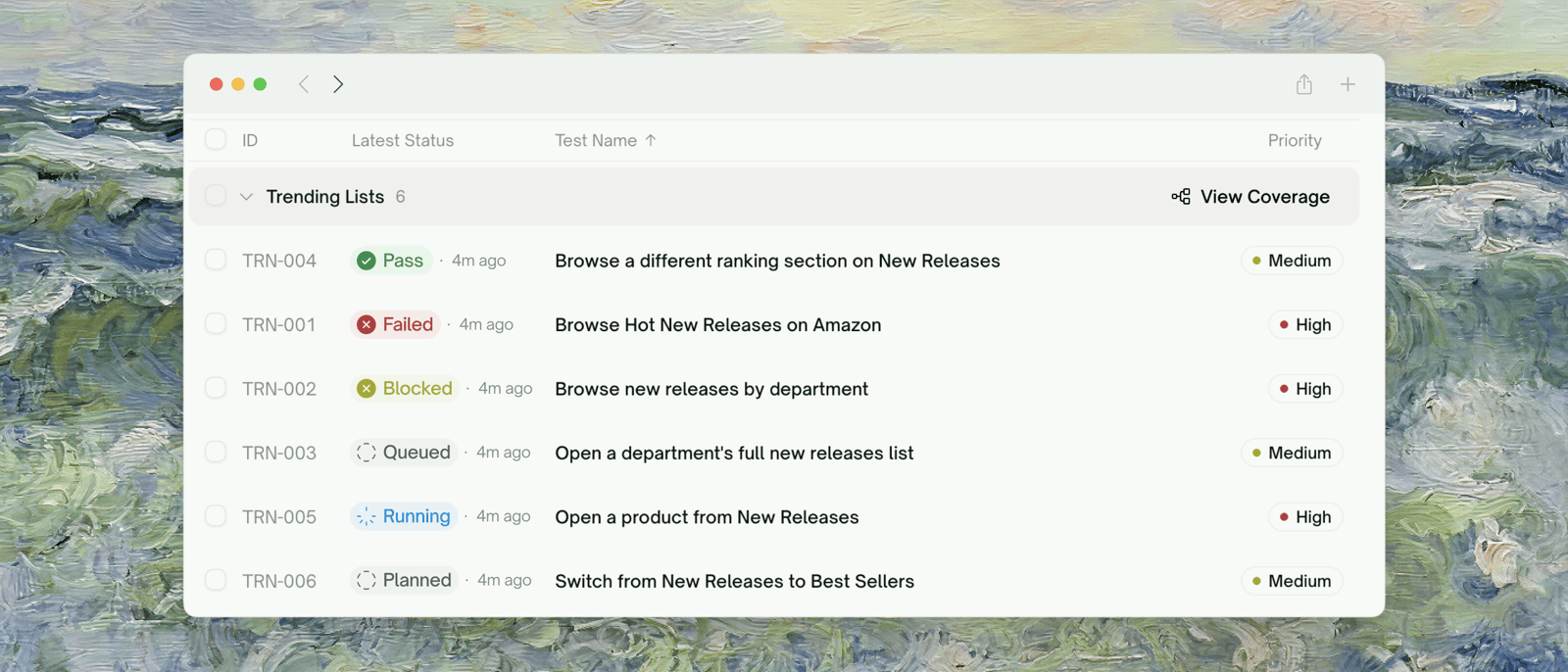This screenshot has height=672, width=1568.
Task: Open the High priority pill on TRN-001
Action: click(1305, 324)
